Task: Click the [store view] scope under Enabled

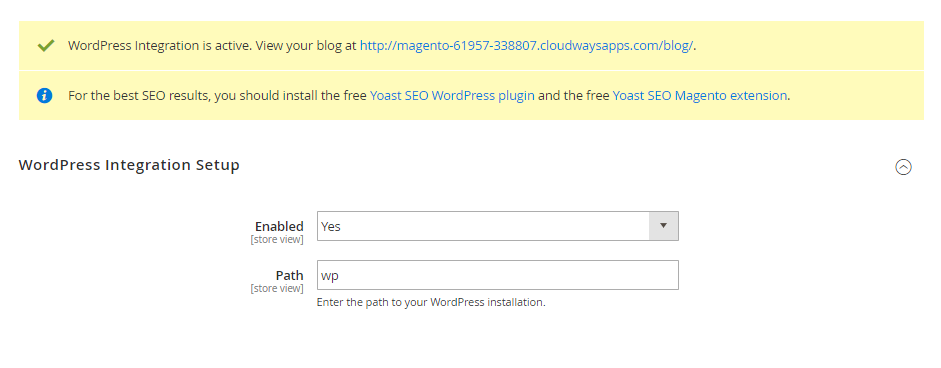Action: click(277, 240)
